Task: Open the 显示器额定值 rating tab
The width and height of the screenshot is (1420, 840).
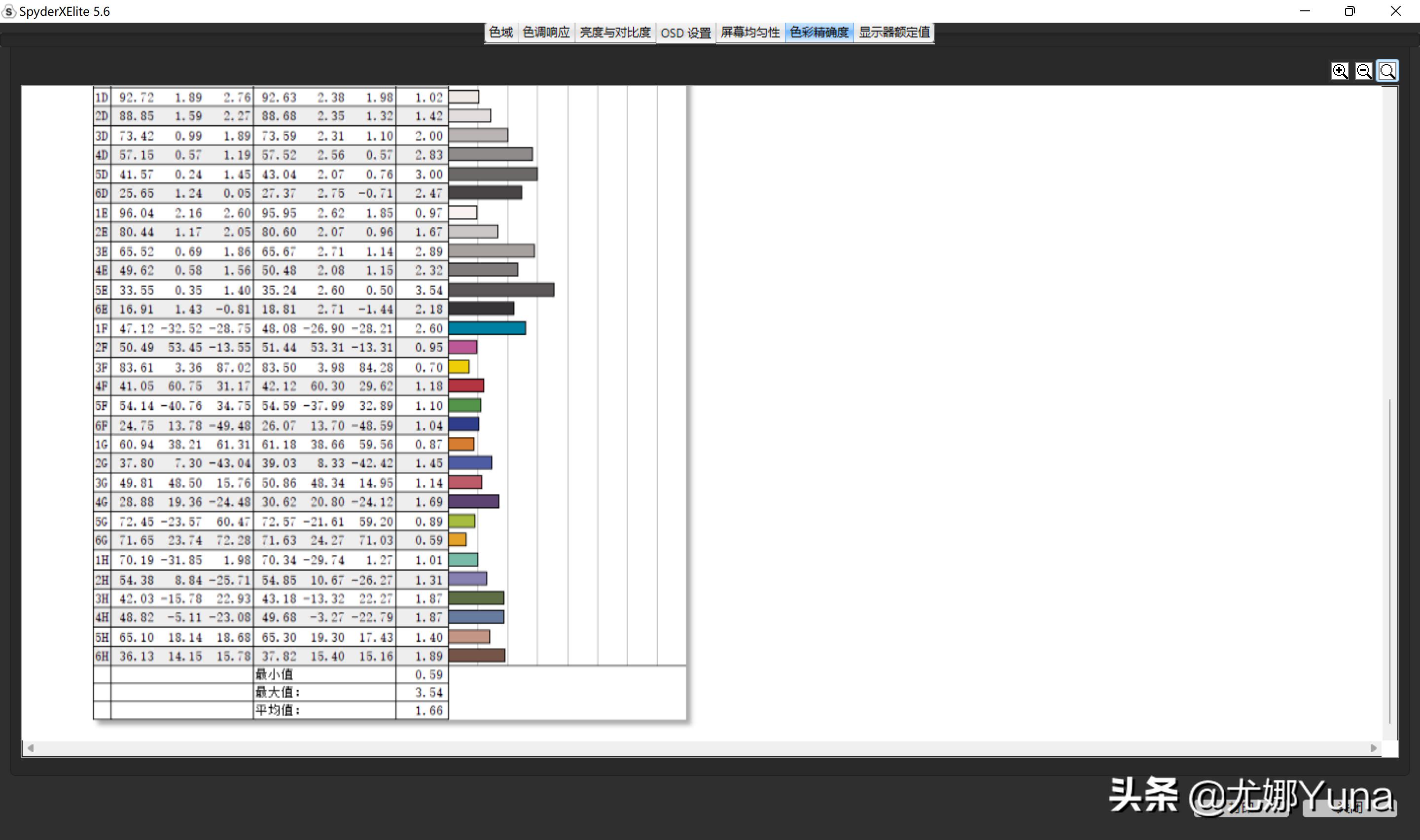Action: coord(893,32)
